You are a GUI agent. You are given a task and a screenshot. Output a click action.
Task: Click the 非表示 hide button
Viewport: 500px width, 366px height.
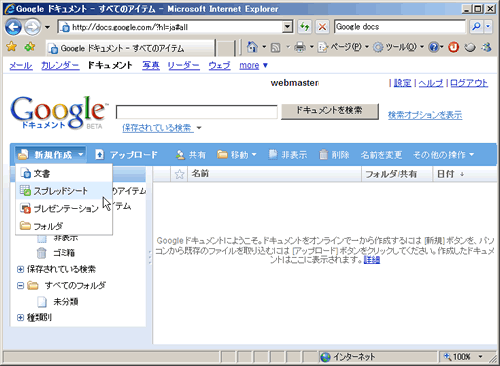pyautogui.click(x=288, y=155)
